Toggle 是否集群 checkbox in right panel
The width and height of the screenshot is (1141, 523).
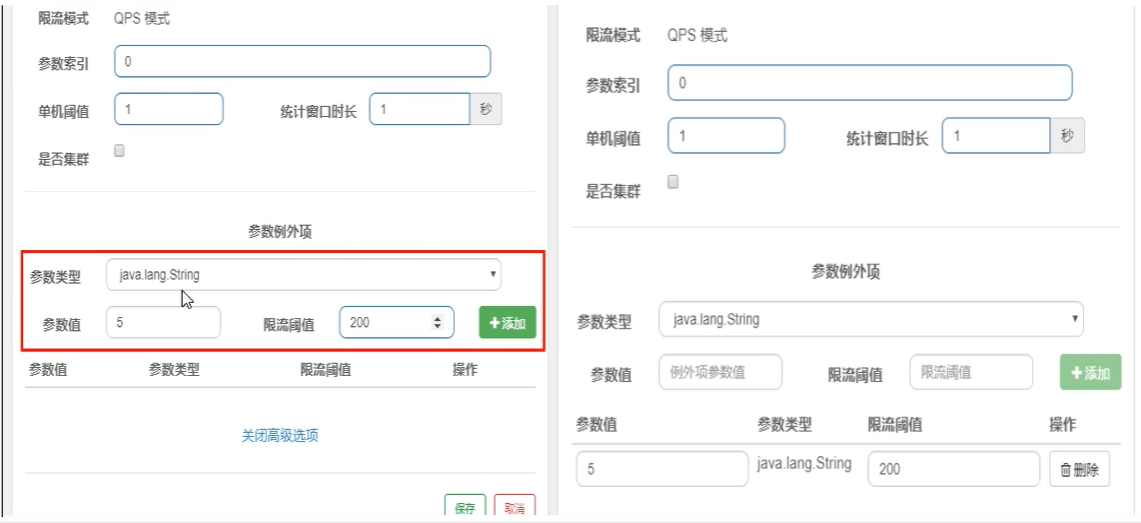(x=673, y=182)
